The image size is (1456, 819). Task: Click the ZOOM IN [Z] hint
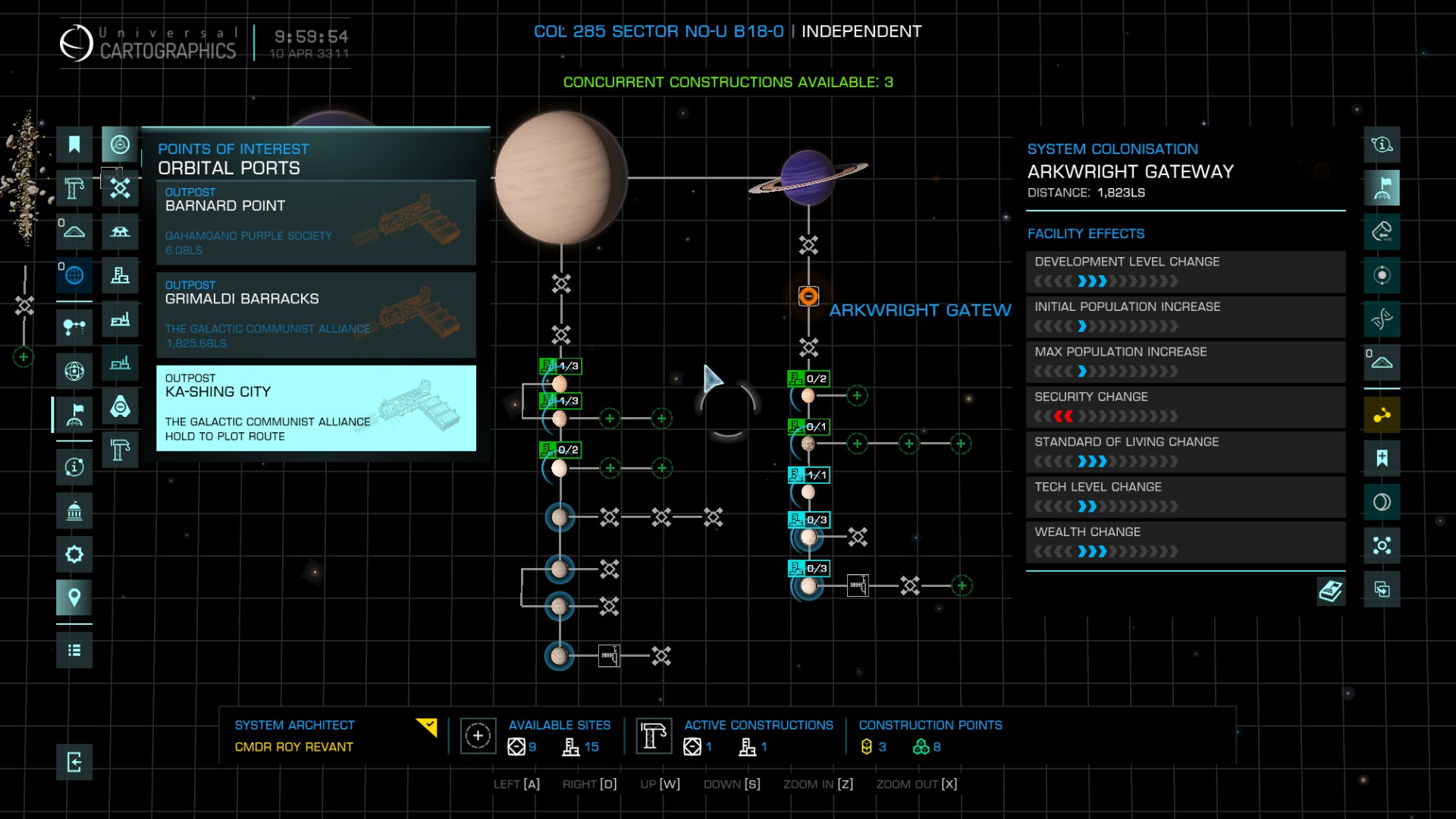[818, 784]
